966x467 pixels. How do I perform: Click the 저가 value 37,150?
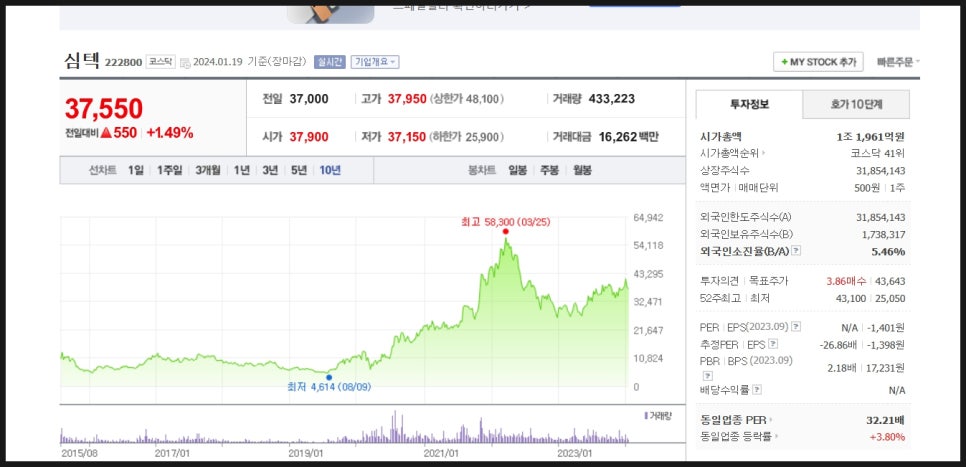pos(407,137)
